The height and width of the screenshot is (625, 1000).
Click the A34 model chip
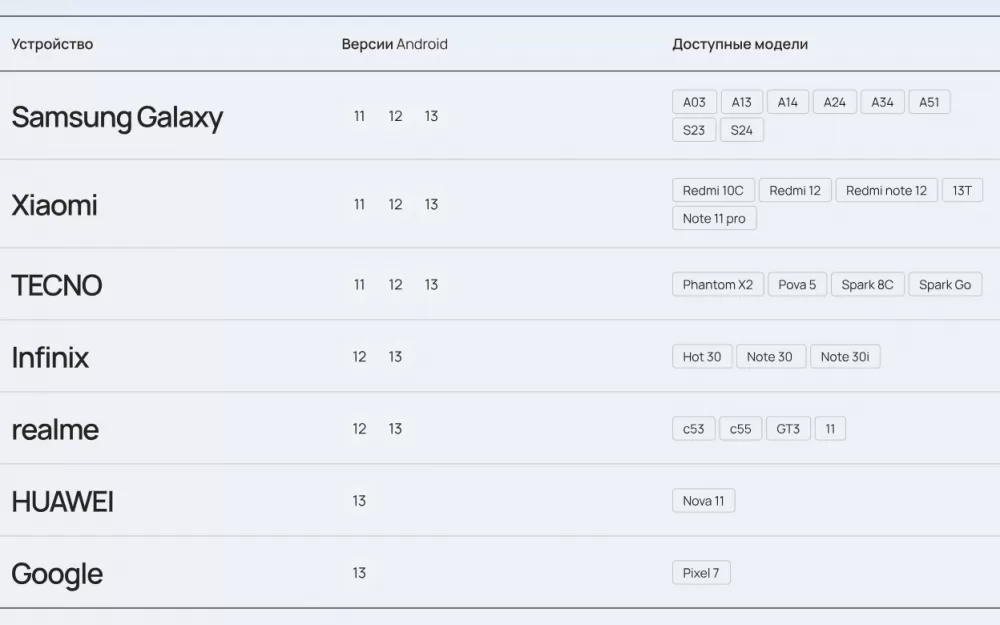point(883,102)
